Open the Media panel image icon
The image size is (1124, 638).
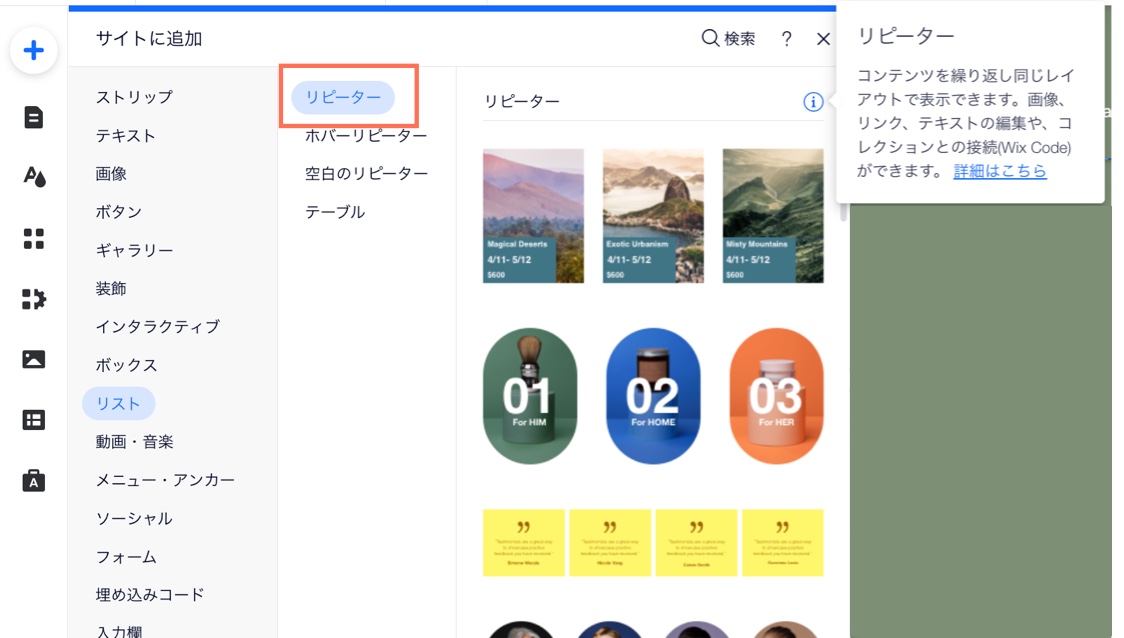[32, 358]
